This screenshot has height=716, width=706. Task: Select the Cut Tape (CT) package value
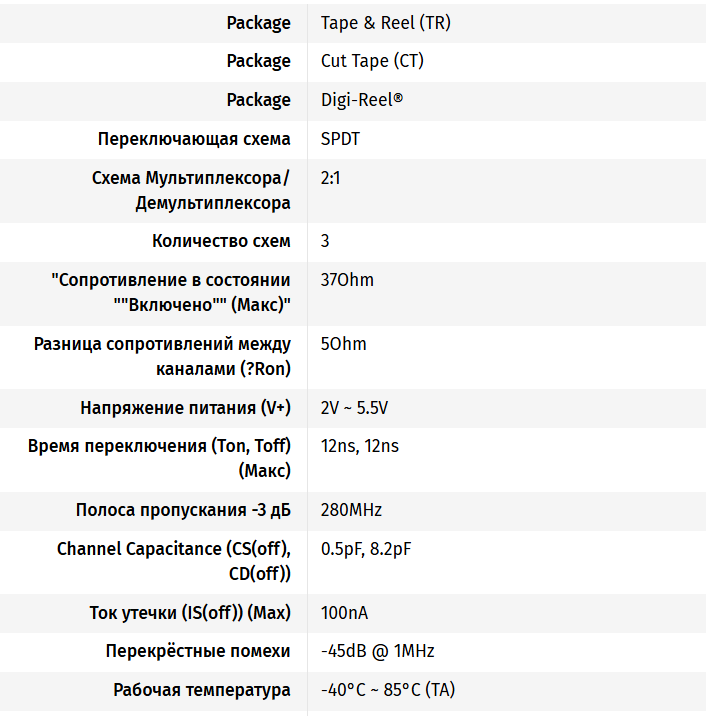372,61
